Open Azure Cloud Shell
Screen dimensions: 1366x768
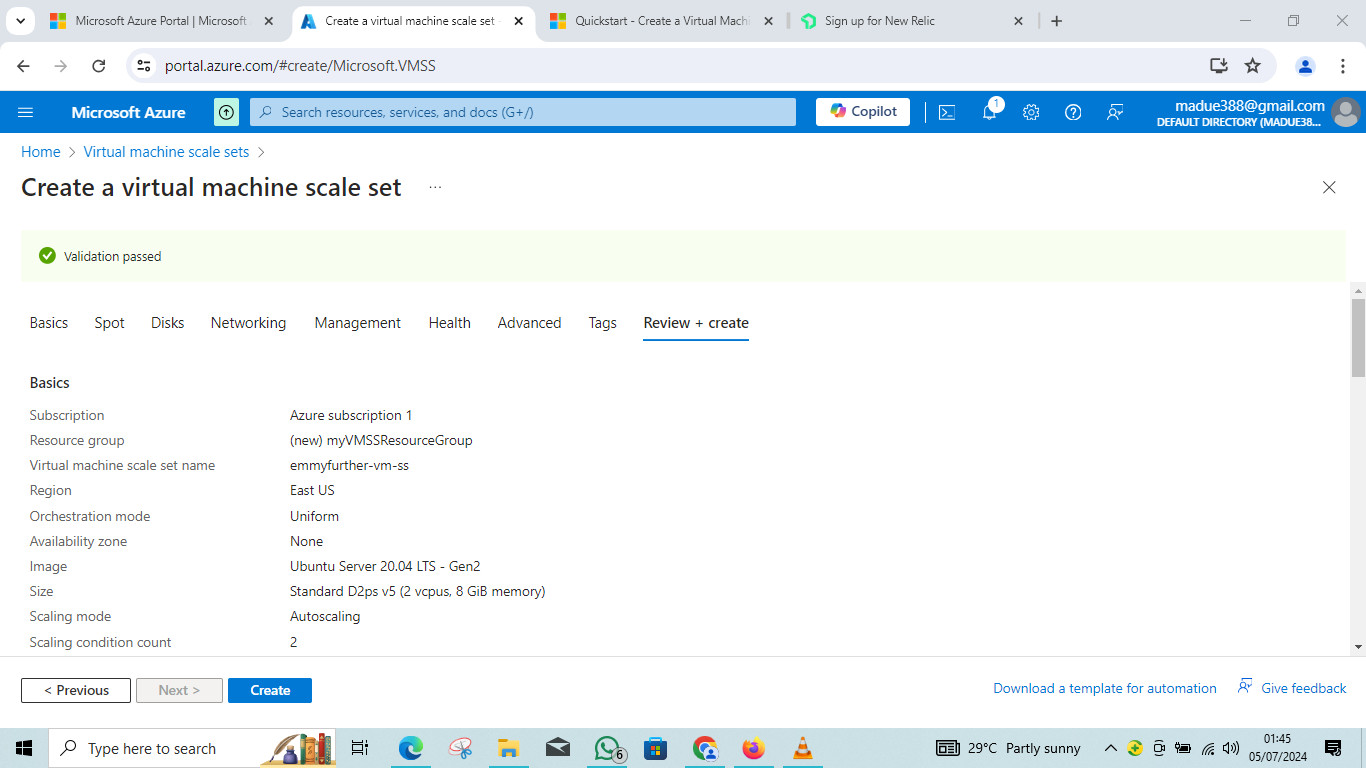[947, 112]
